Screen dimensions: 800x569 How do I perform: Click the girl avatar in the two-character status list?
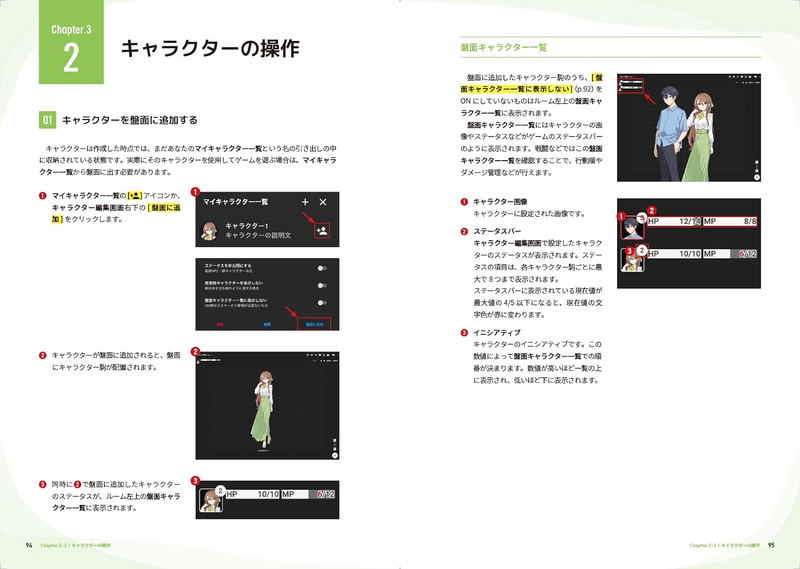633,260
